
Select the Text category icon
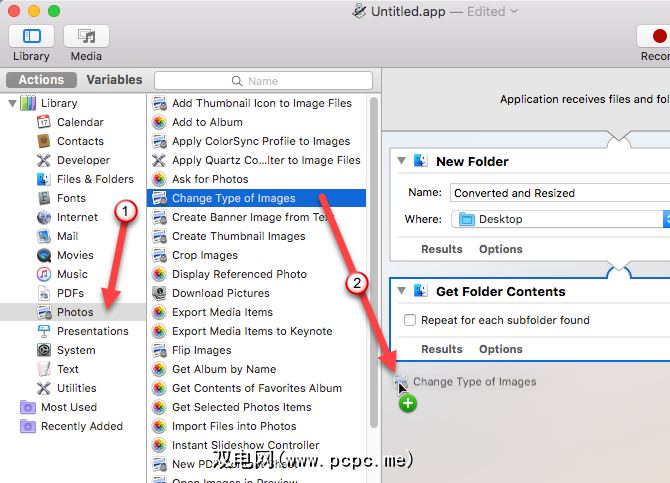tap(44, 369)
